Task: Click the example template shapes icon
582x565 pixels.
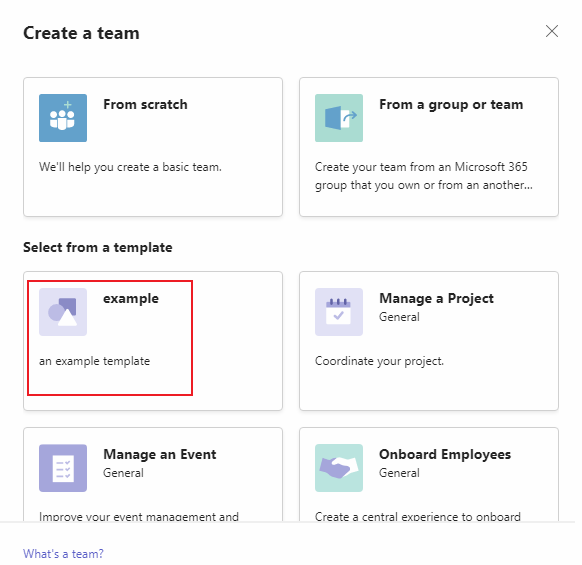Action: point(63,312)
